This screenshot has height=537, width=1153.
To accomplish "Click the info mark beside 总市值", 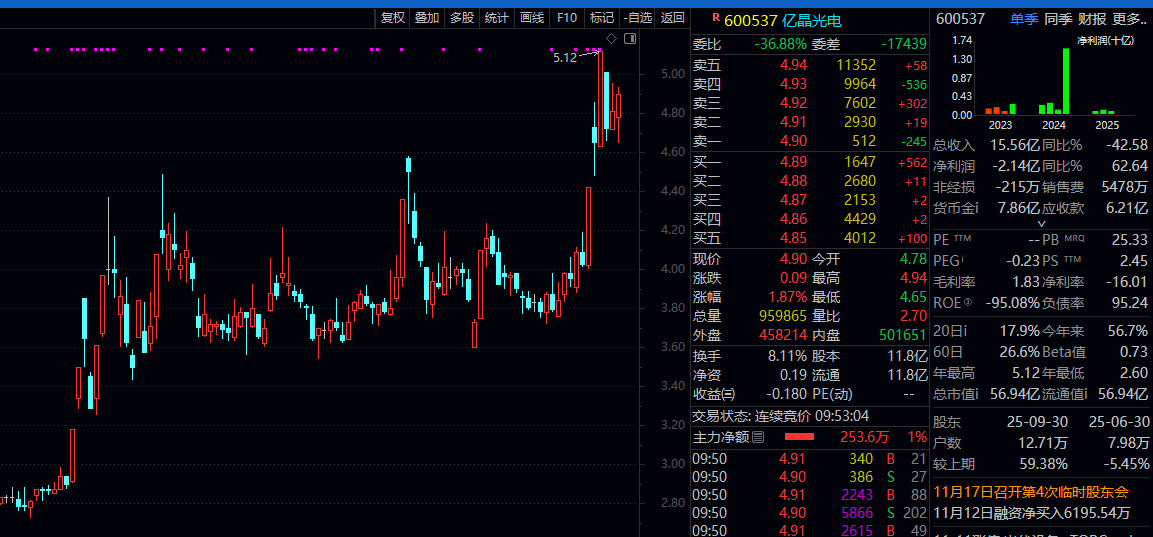I will (x=977, y=394).
